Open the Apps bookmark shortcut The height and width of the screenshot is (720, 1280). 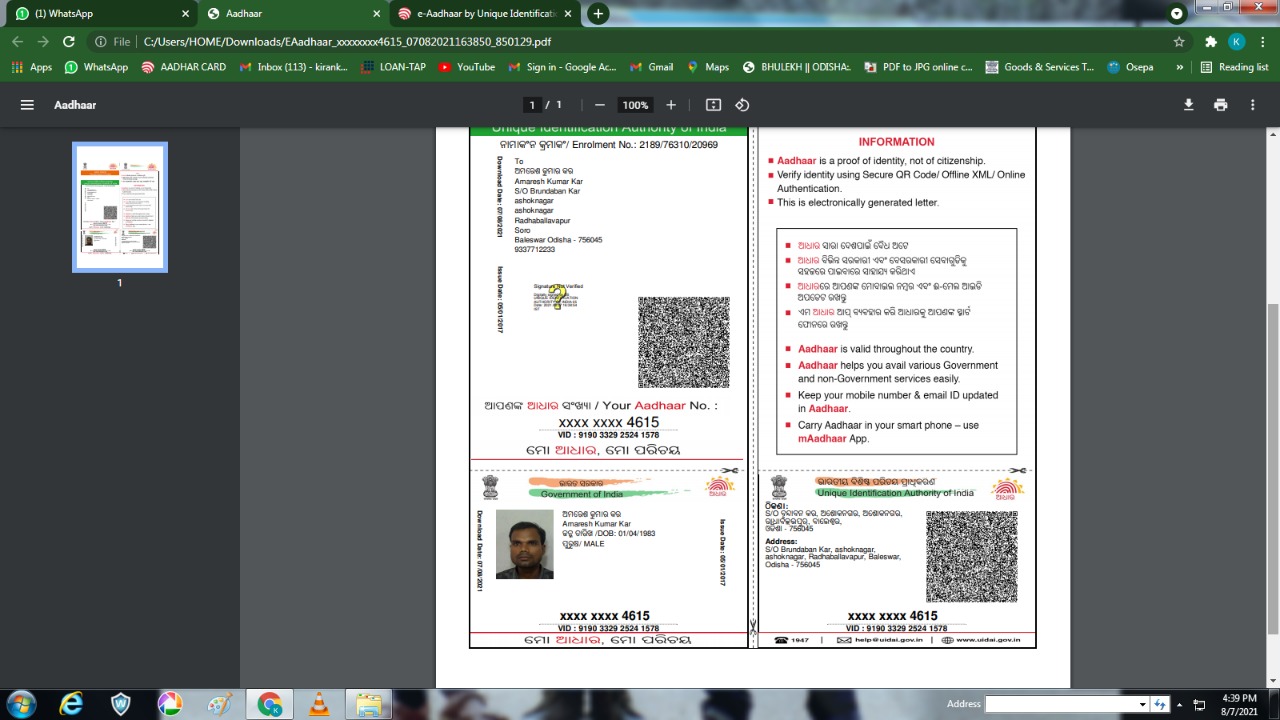(32, 67)
